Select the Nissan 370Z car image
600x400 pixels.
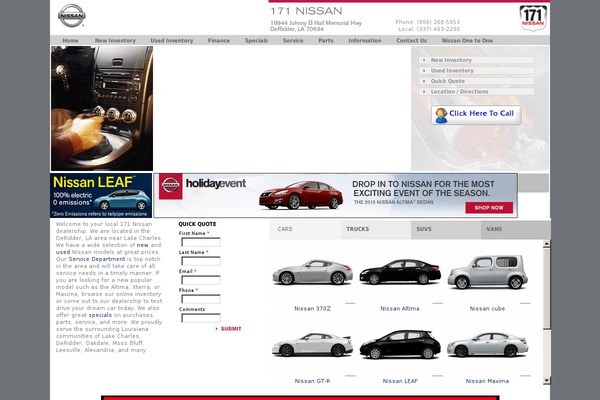[312, 272]
